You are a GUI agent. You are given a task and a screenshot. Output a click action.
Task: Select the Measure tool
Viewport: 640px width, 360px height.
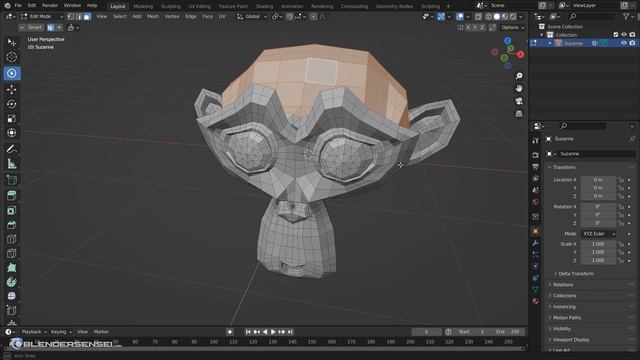point(11,164)
